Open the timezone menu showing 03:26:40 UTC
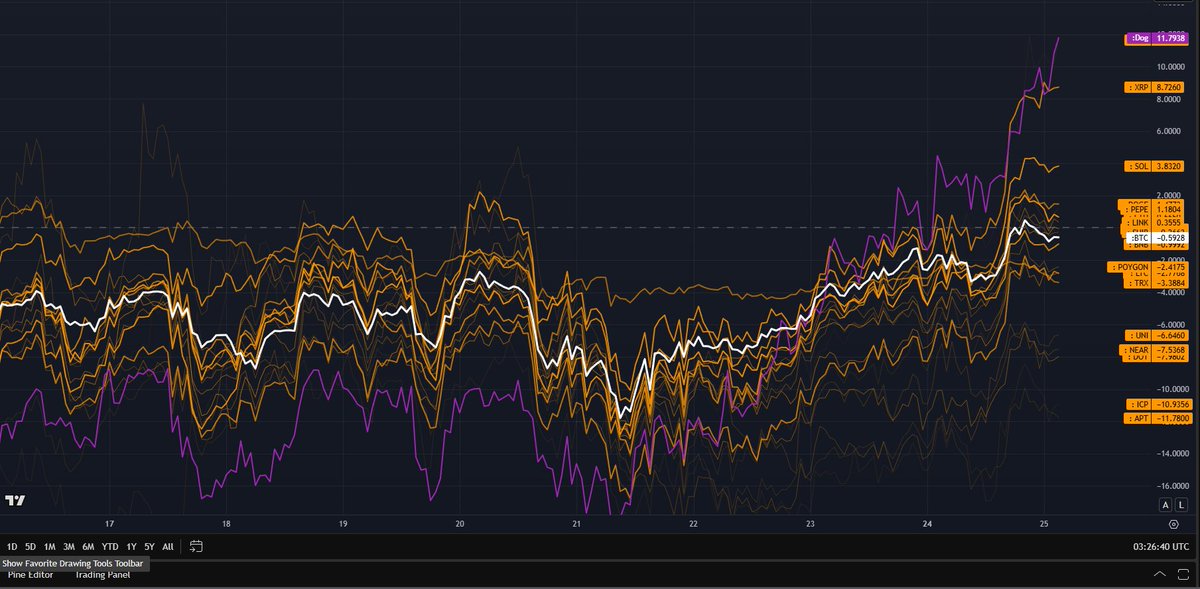 coord(1160,547)
